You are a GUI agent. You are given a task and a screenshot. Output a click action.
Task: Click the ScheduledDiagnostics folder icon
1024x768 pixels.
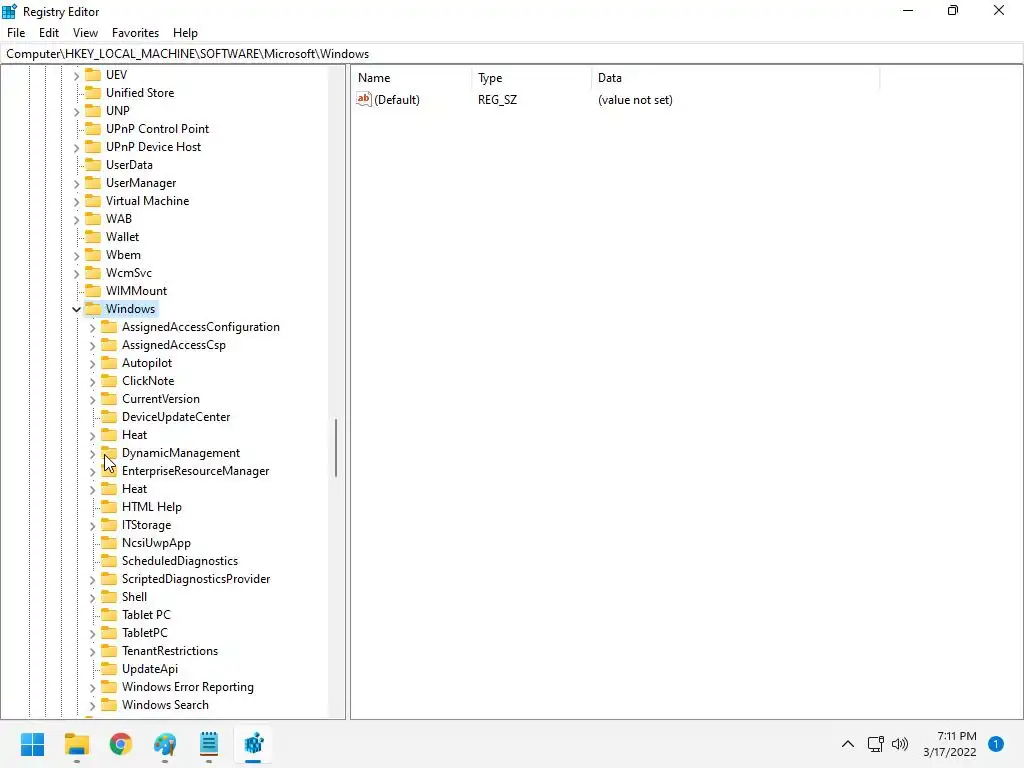pyautogui.click(x=109, y=560)
